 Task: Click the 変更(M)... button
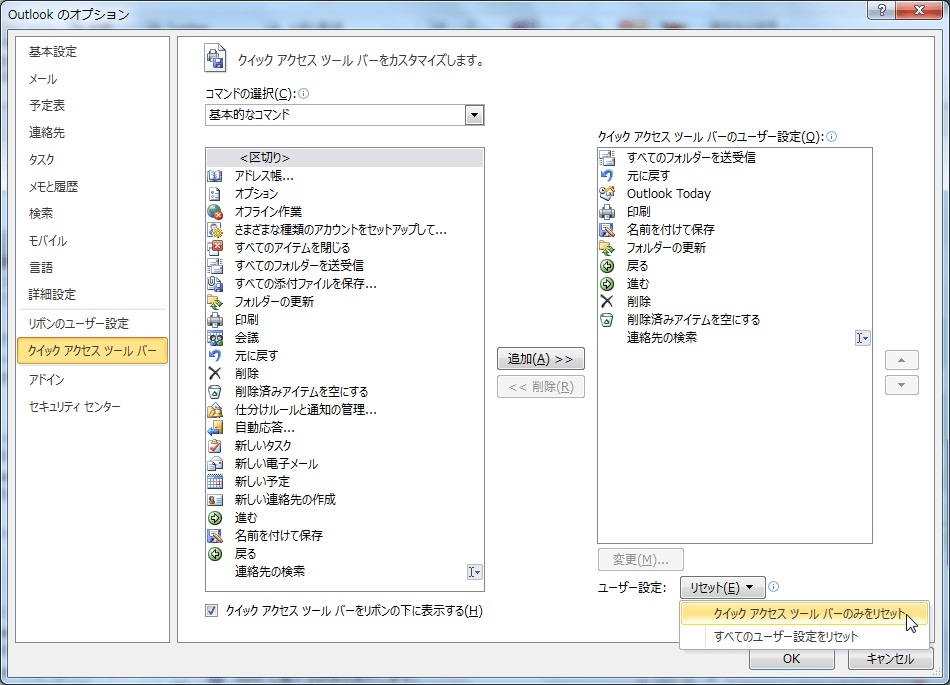(640, 560)
